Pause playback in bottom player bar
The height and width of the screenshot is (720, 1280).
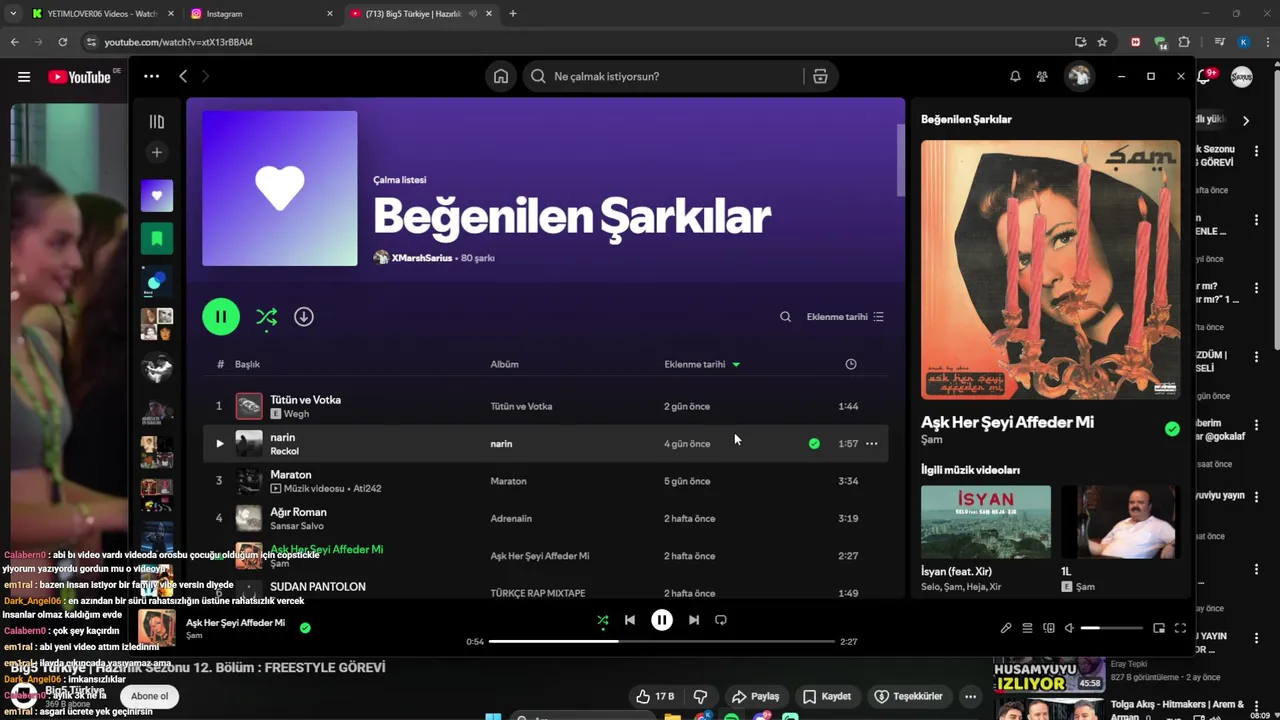(x=662, y=620)
